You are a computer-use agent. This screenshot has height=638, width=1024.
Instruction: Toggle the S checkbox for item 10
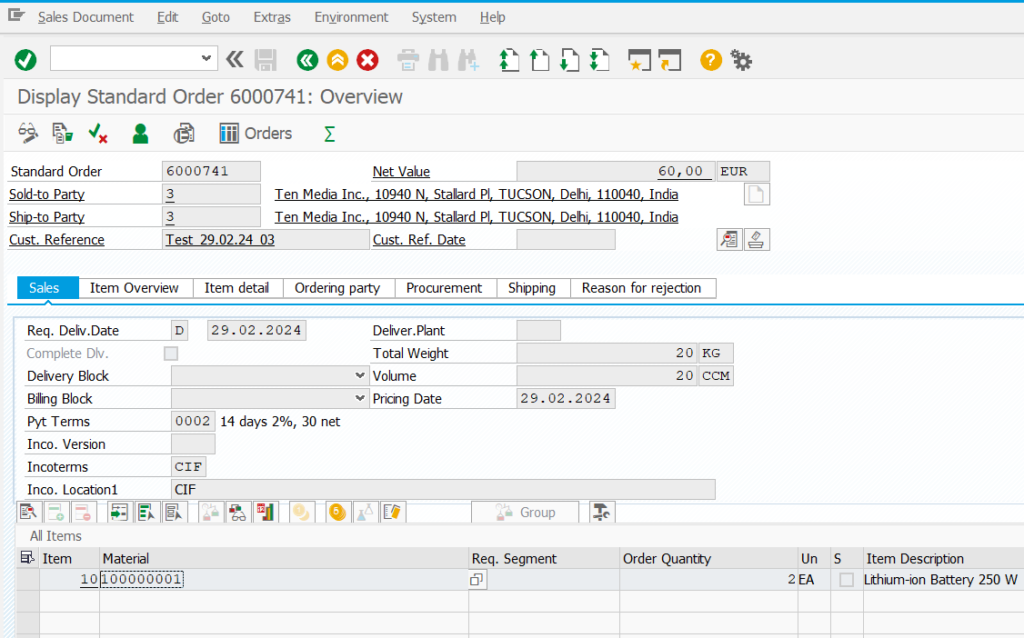847,580
